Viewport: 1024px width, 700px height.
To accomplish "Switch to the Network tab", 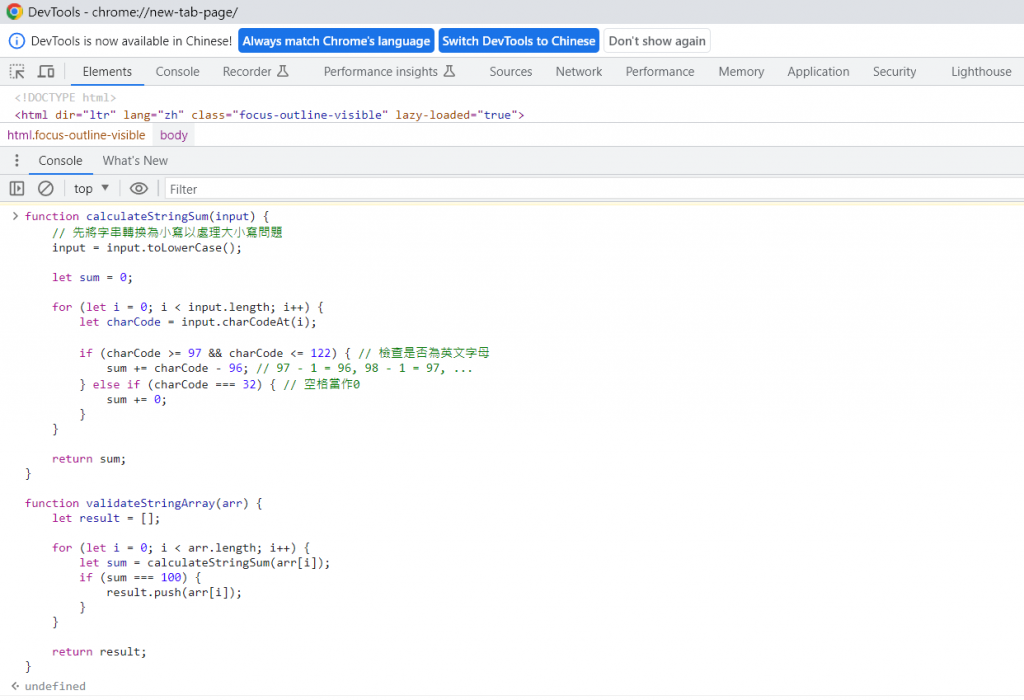I will [x=579, y=71].
